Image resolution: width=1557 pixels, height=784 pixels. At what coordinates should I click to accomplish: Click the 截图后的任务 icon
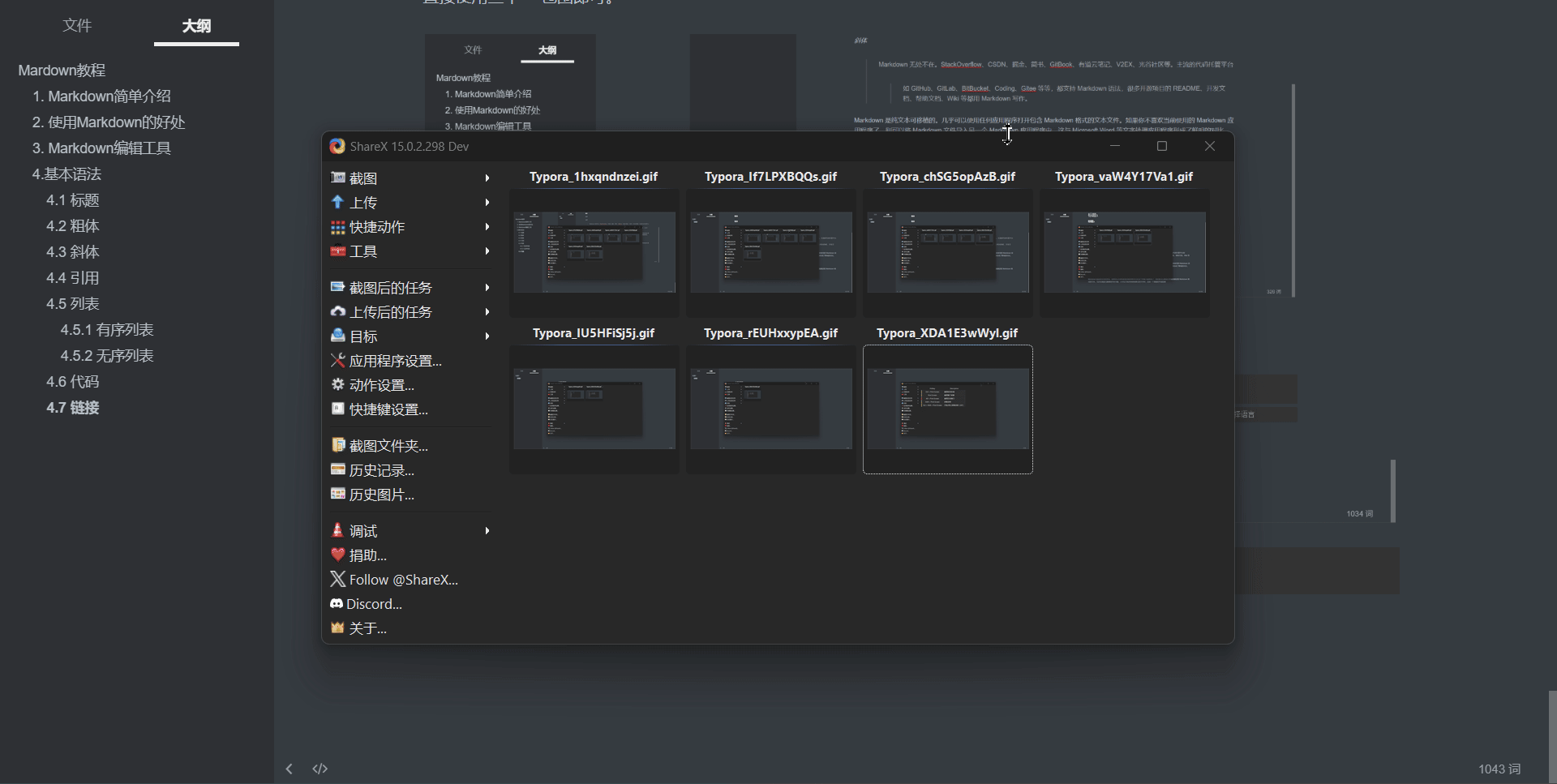338,287
